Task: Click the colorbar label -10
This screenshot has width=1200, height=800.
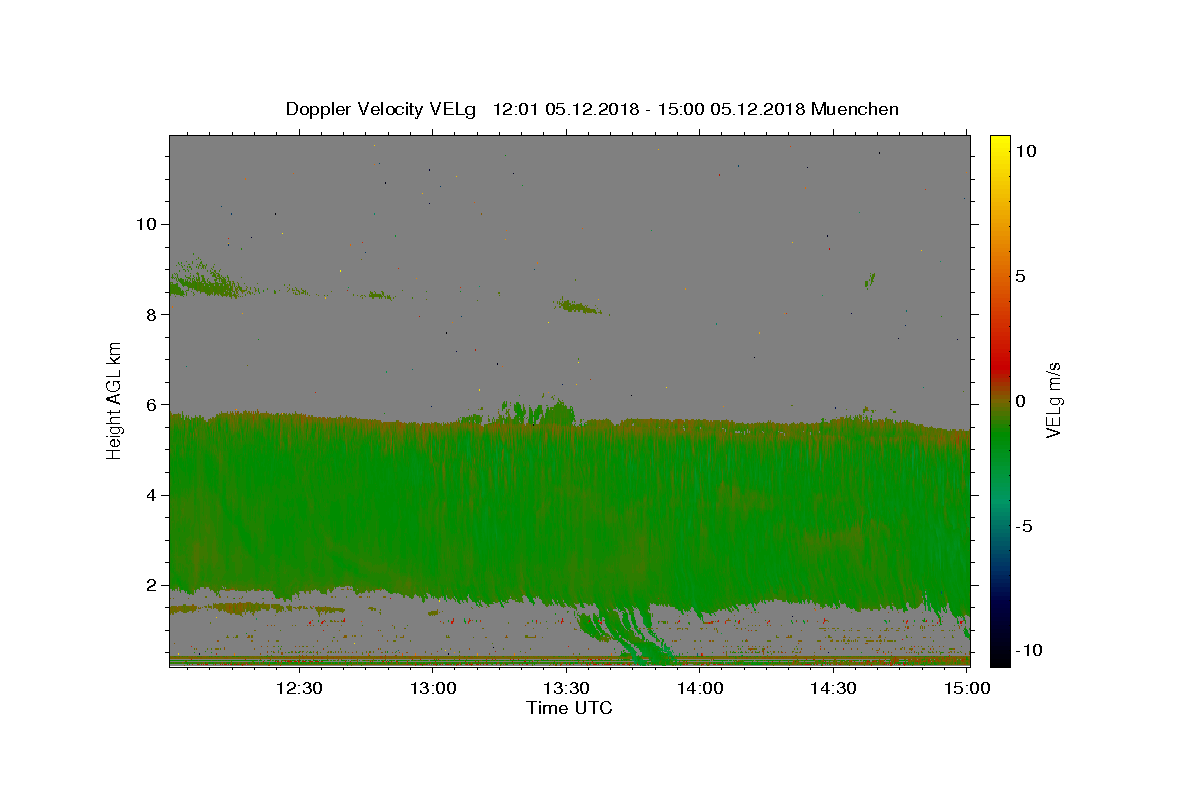Action: coord(1029,650)
